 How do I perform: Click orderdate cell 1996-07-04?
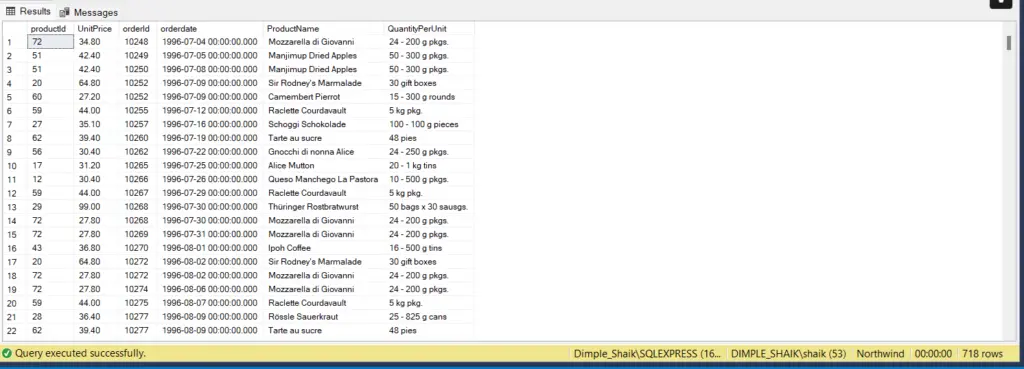pos(210,42)
